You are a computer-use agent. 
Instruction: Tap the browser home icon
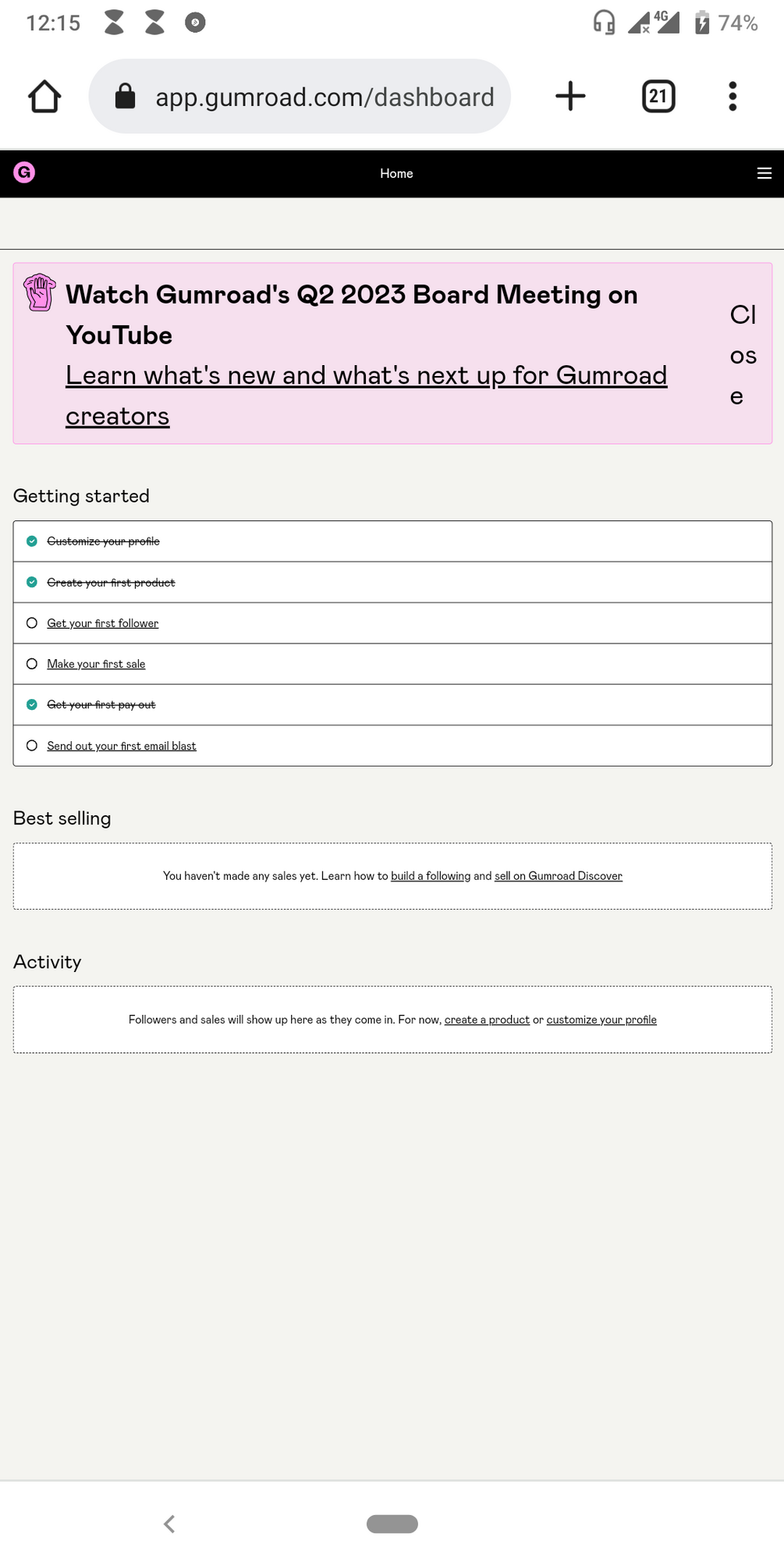44,97
